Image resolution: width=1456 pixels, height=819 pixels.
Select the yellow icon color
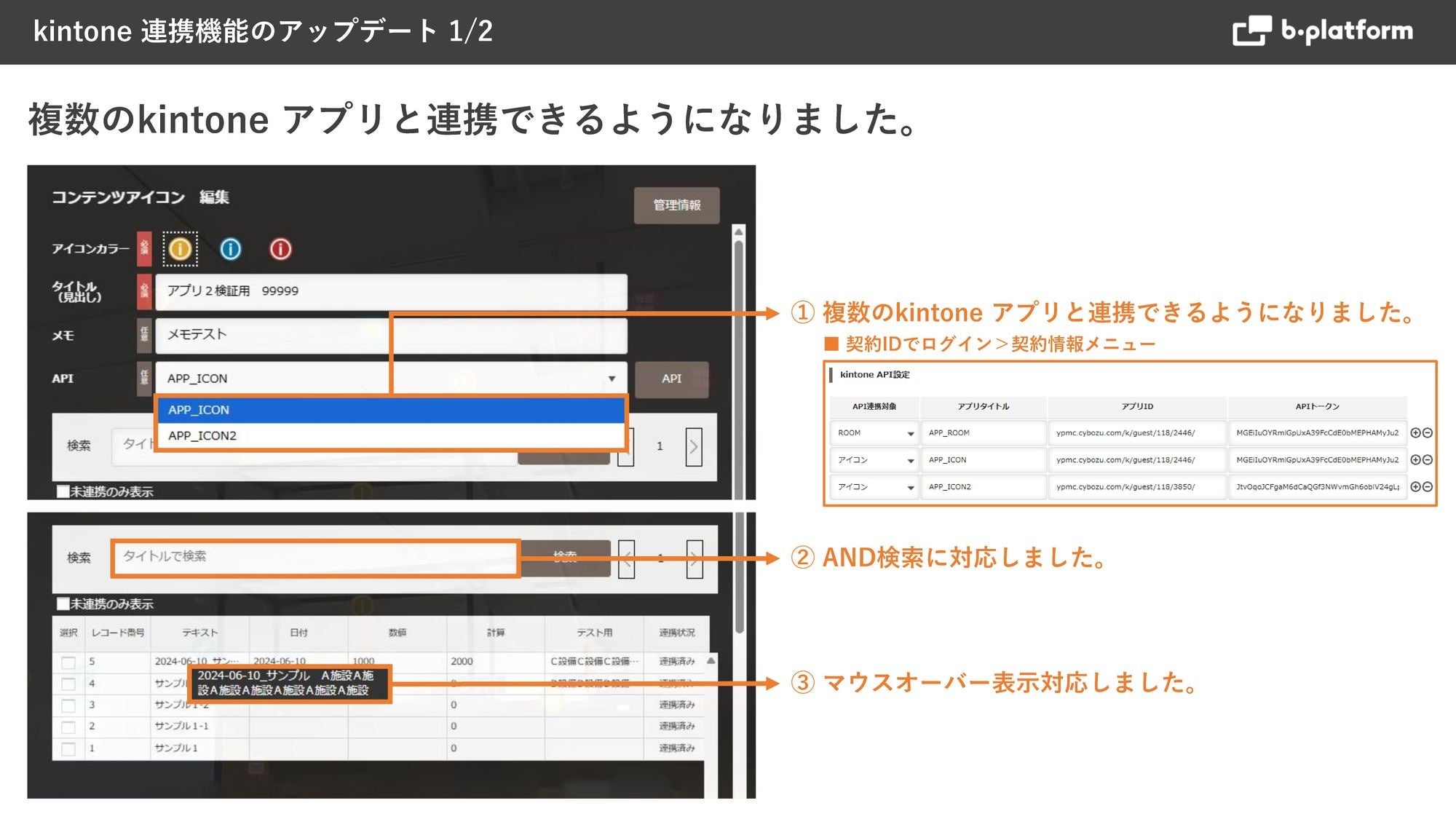click(180, 249)
